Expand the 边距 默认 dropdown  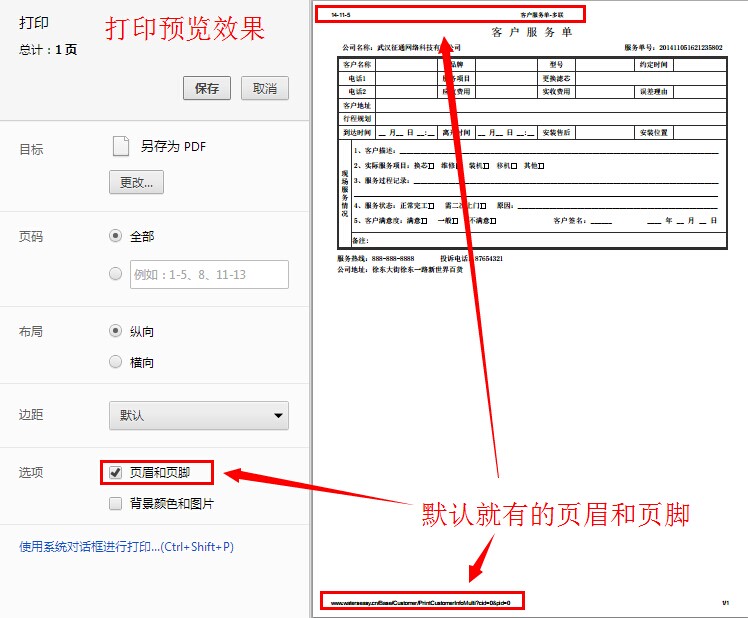(198, 415)
